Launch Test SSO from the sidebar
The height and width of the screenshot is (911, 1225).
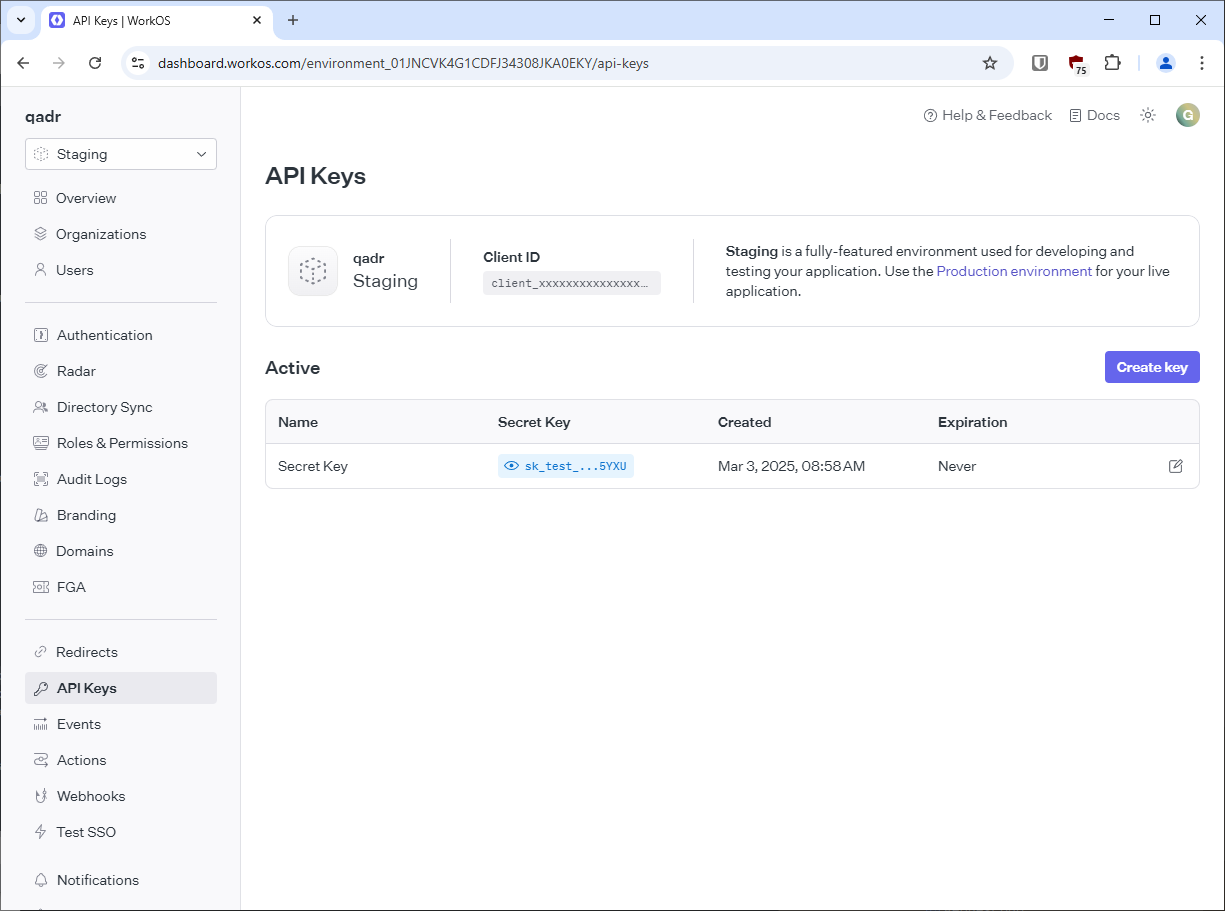85,831
